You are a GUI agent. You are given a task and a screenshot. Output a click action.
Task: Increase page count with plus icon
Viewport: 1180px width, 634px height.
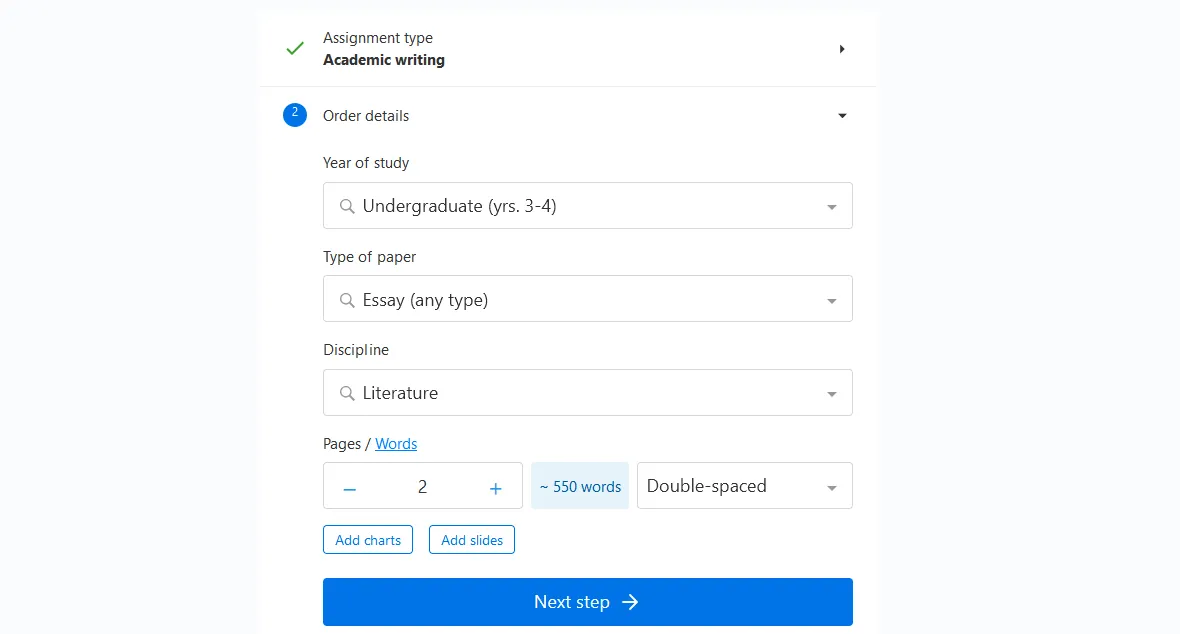coord(495,489)
